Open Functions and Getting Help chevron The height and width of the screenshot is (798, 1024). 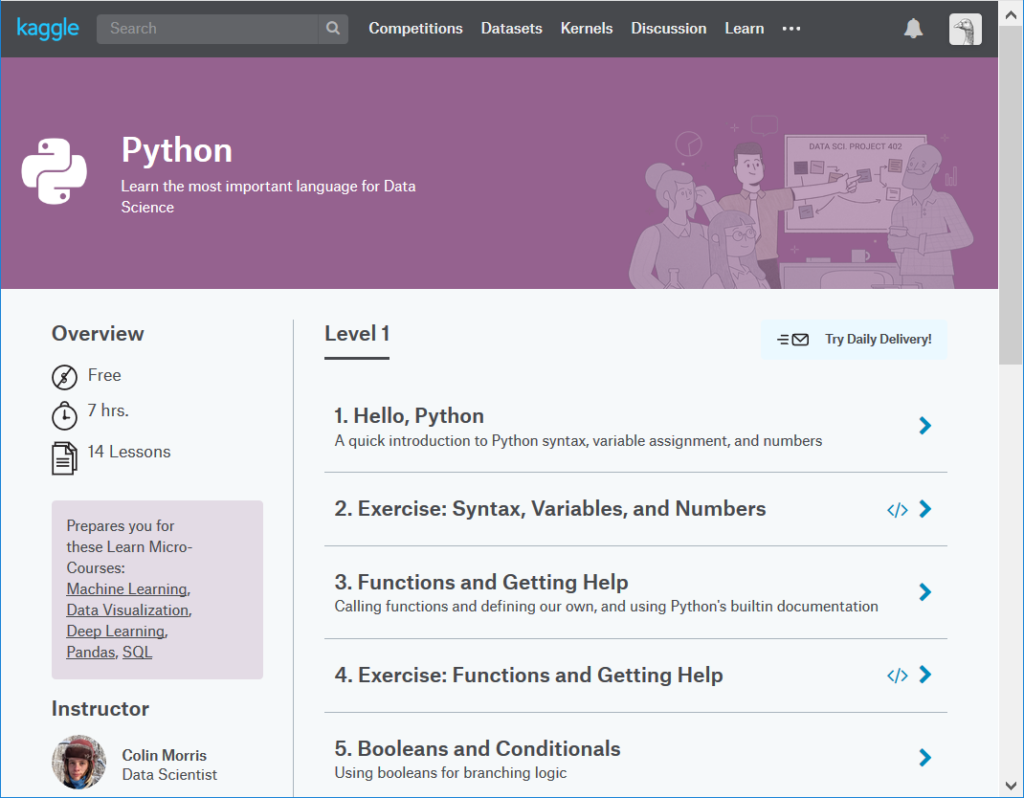click(x=925, y=592)
